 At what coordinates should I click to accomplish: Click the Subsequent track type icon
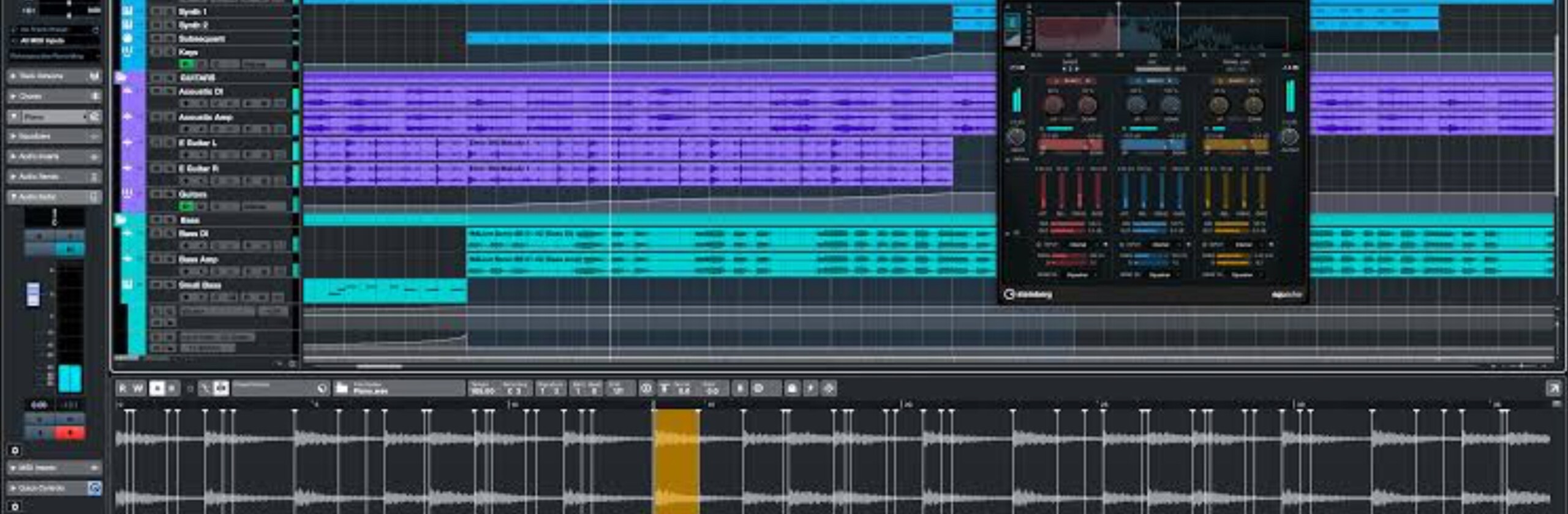point(128,38)
